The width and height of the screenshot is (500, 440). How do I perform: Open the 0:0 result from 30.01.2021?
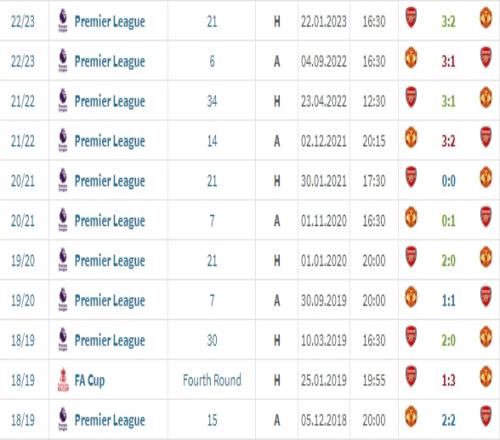pos(448,181)
